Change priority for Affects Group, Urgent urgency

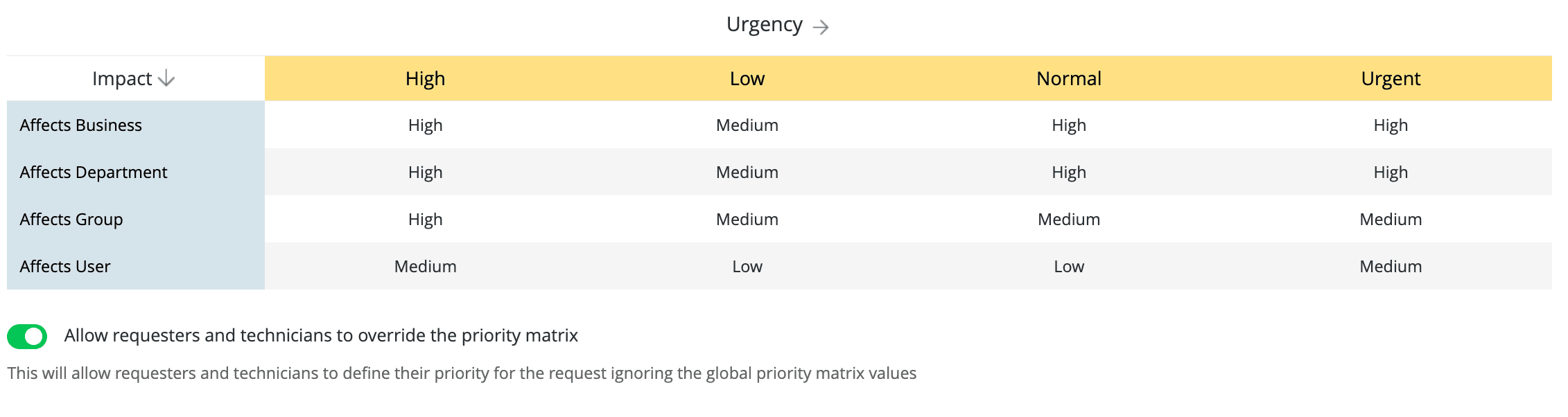1390,220
